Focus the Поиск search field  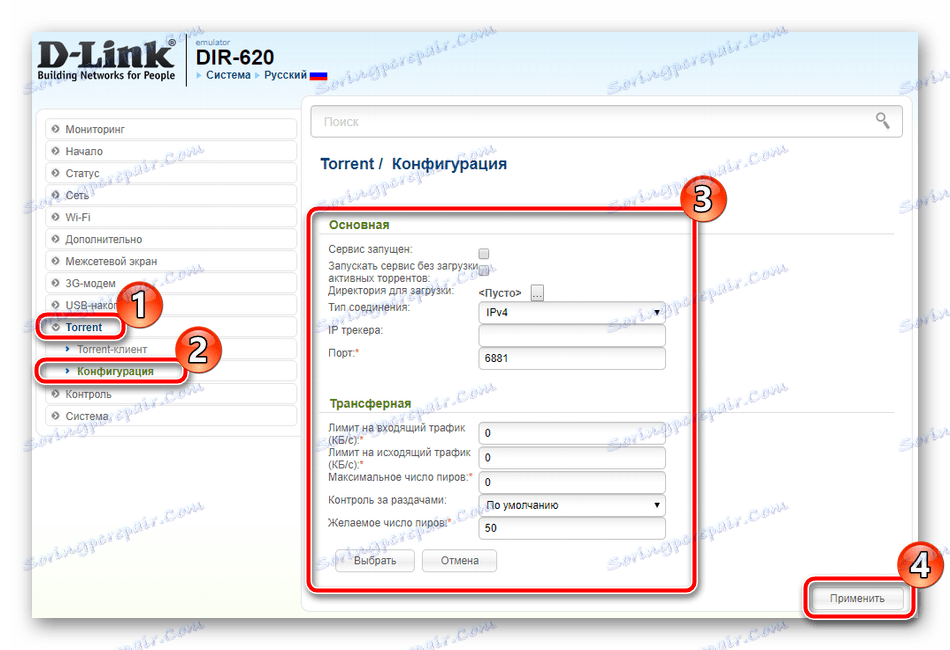606,121
